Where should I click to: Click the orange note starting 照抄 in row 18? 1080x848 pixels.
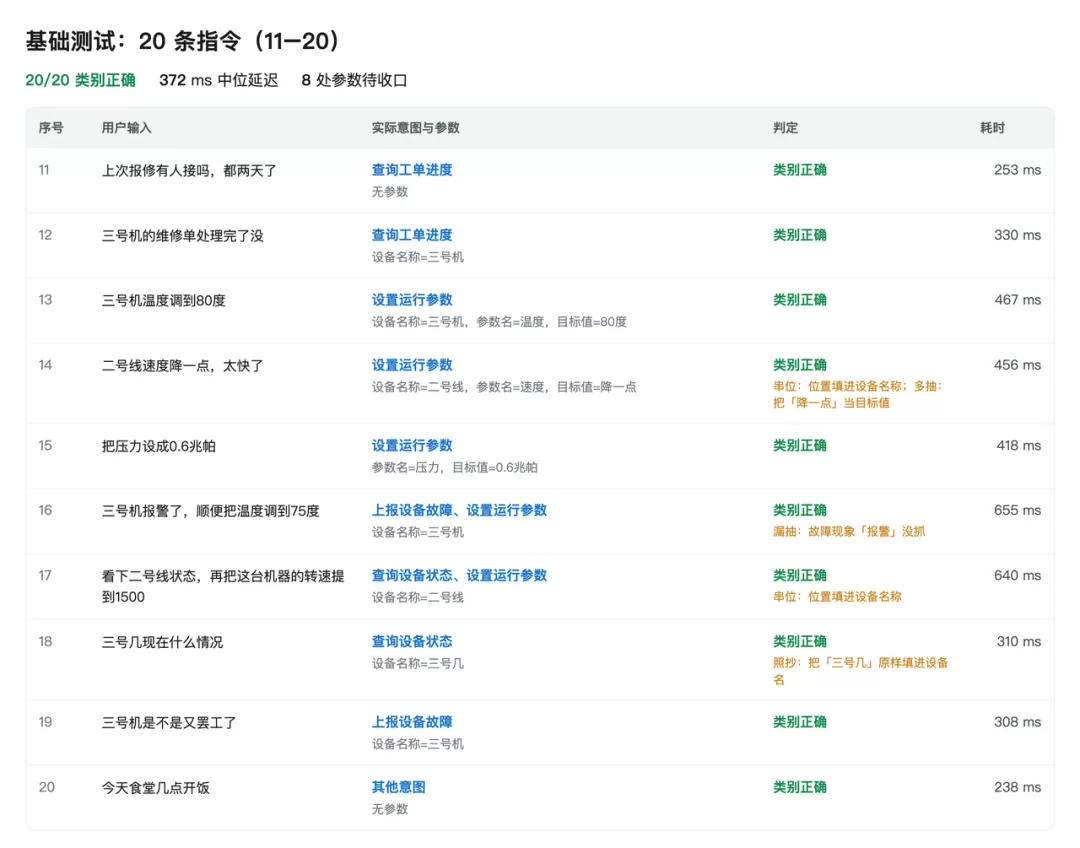click(860, 671)
